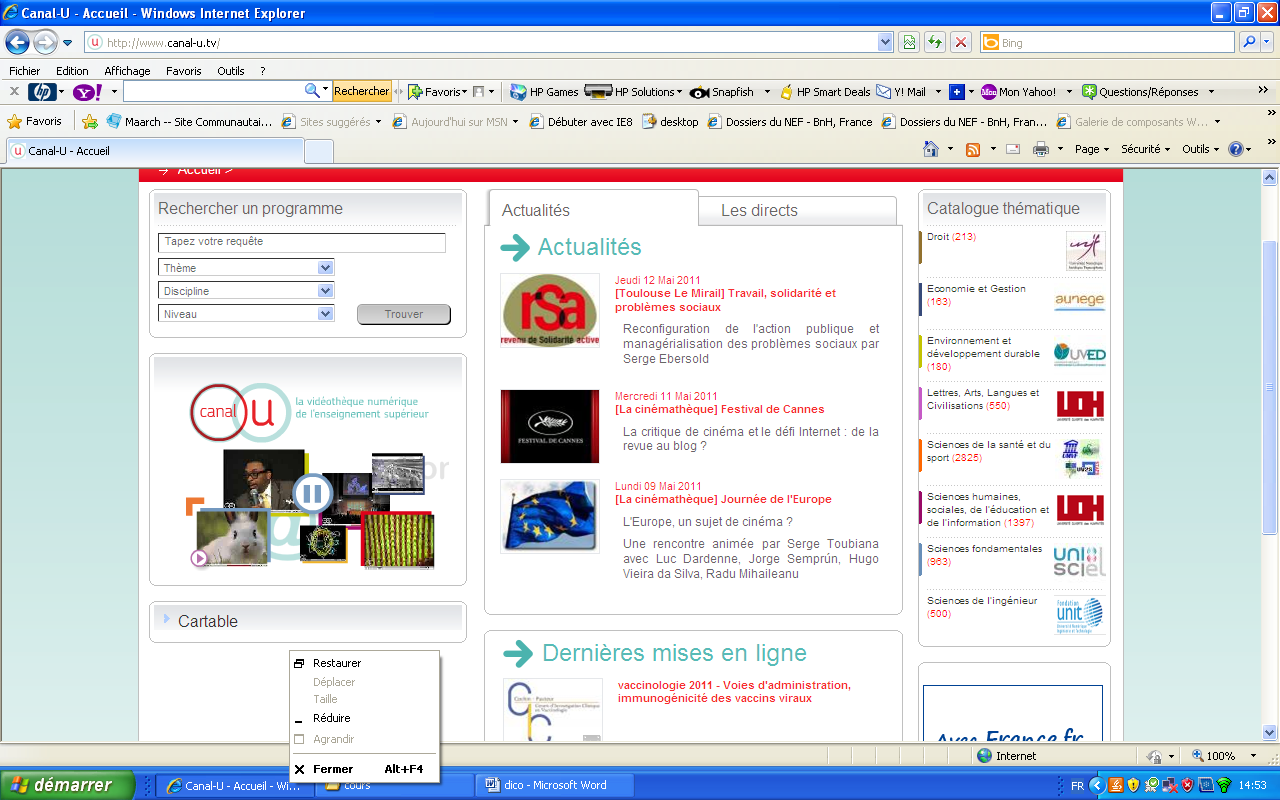
Task: Click the Print printer icon
Action: 1040,149
